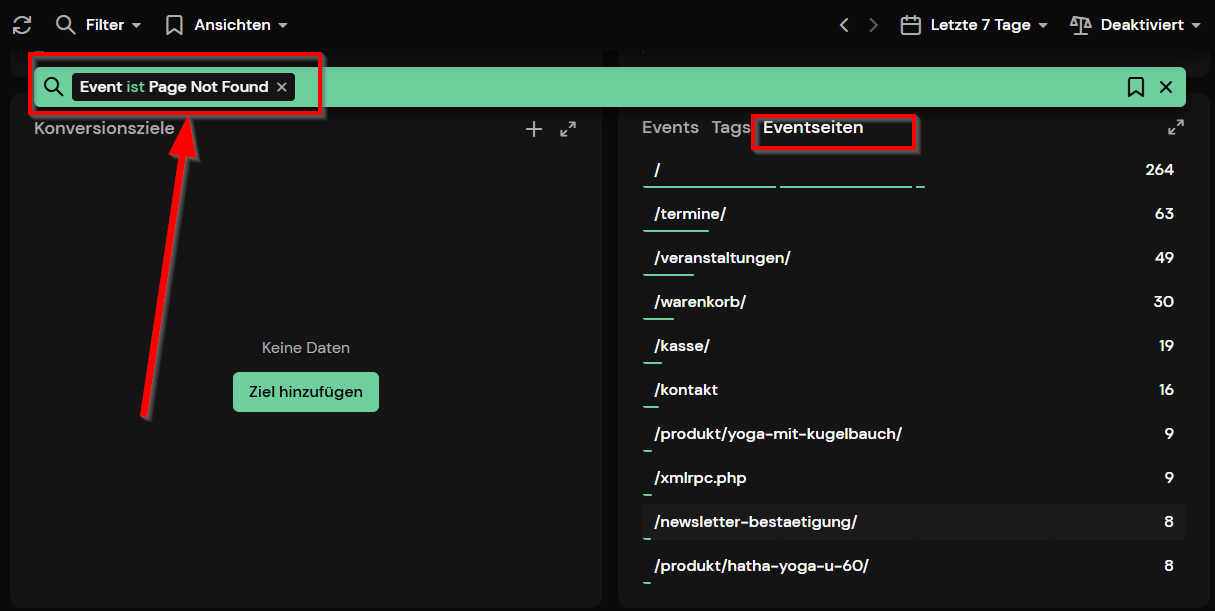The height and width of the screenshot is (611, 1215).
Task: Click the /warenkorb/ page entry
Action: coord(700,302)
